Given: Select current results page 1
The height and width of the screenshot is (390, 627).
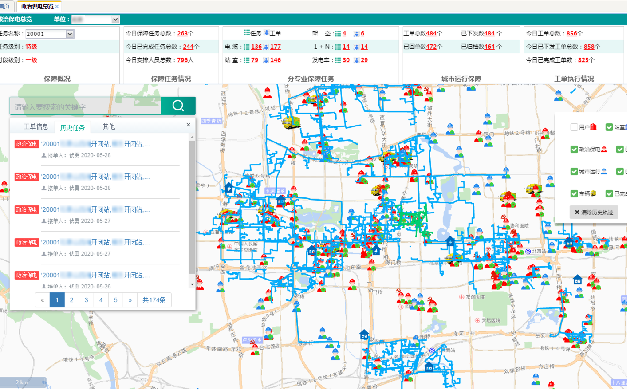Looking at the screenshot, I should point(57,300).
